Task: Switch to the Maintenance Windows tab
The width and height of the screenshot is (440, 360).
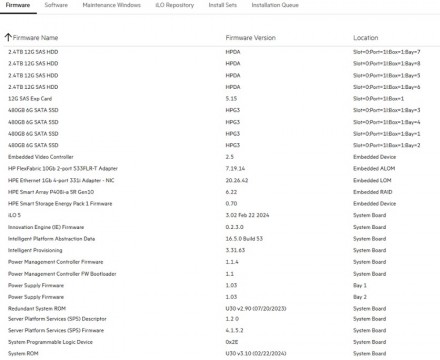Action: click(x=112, y=5)
